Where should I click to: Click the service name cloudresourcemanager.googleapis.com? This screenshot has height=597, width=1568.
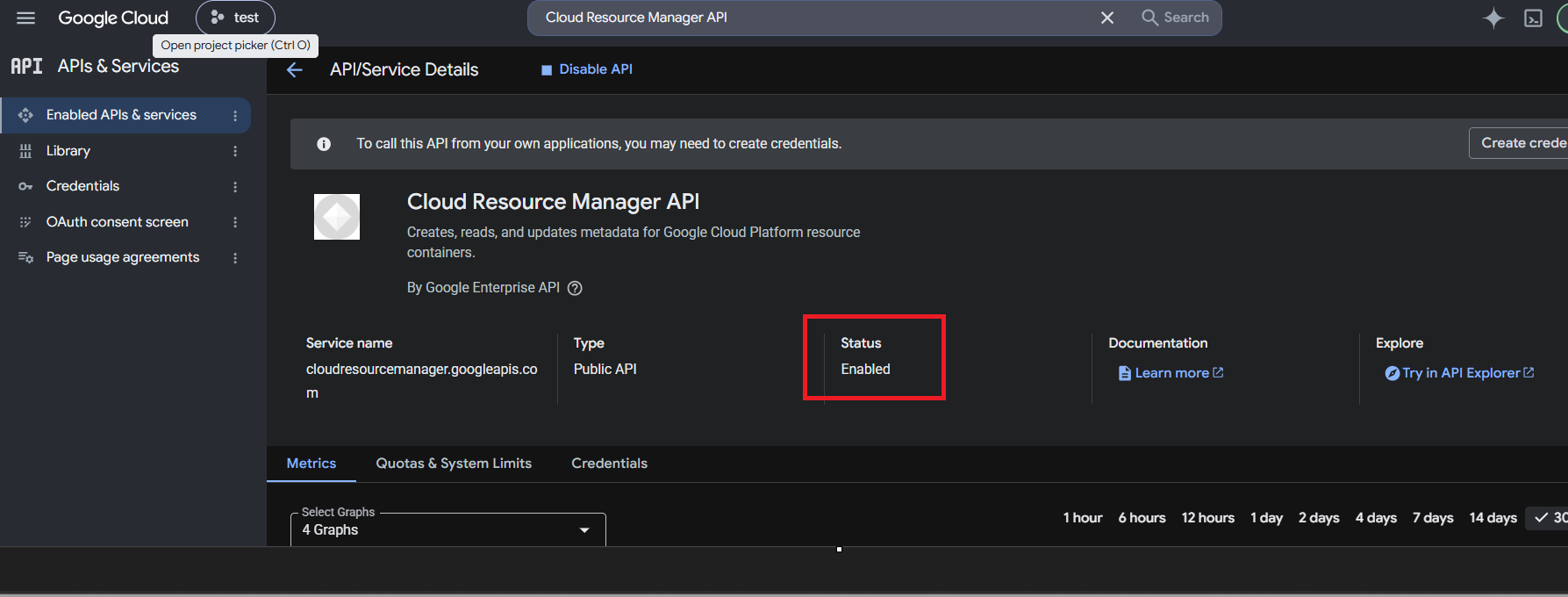pyautogui.click(x=422, y=381)
